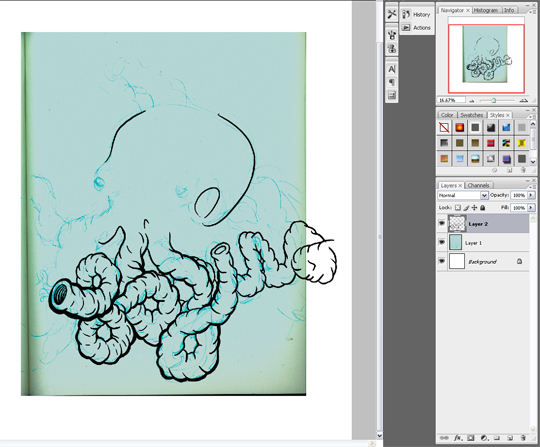
Task: Open the Normal blend mode dropdown
Action: pyautogui.click(x=463, y=195)
